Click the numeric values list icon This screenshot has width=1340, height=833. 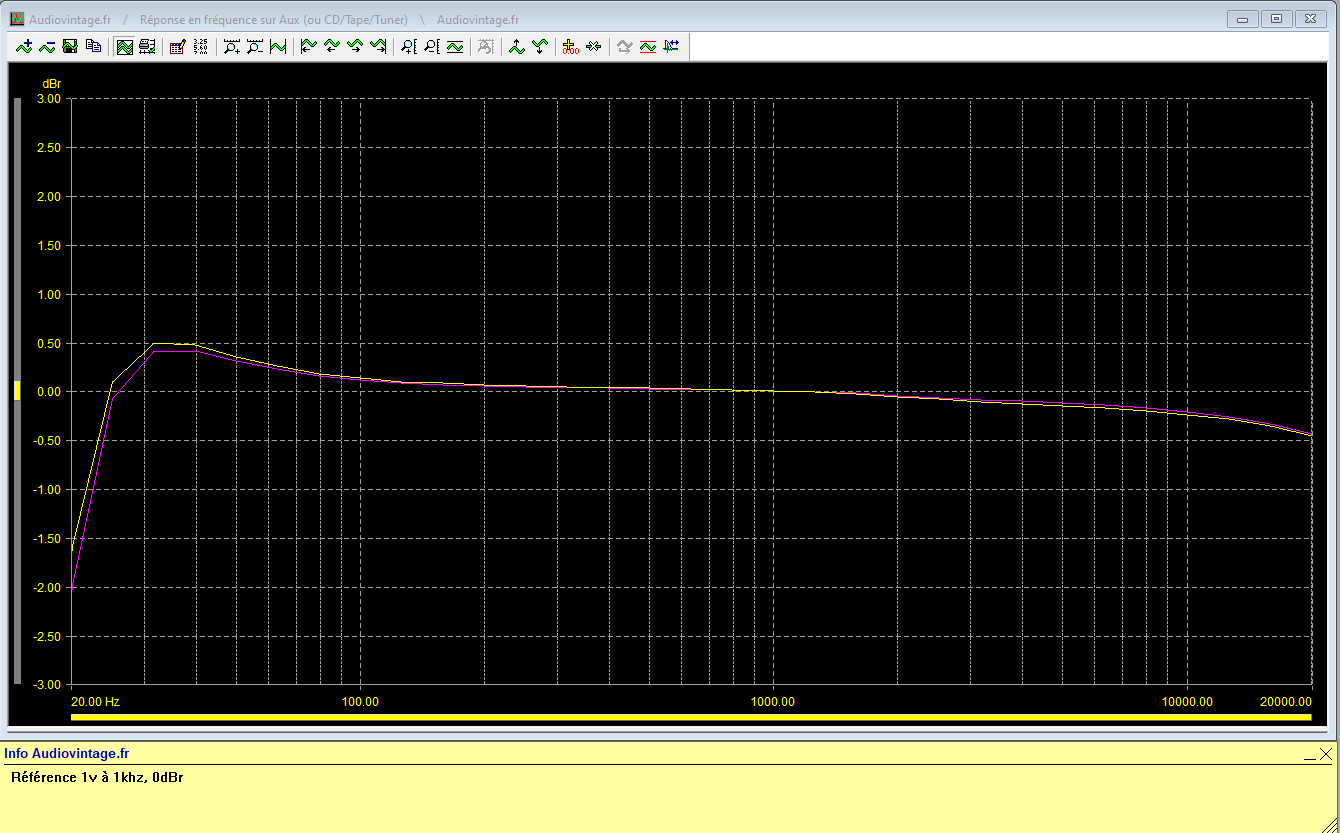[x=200, y=46]
